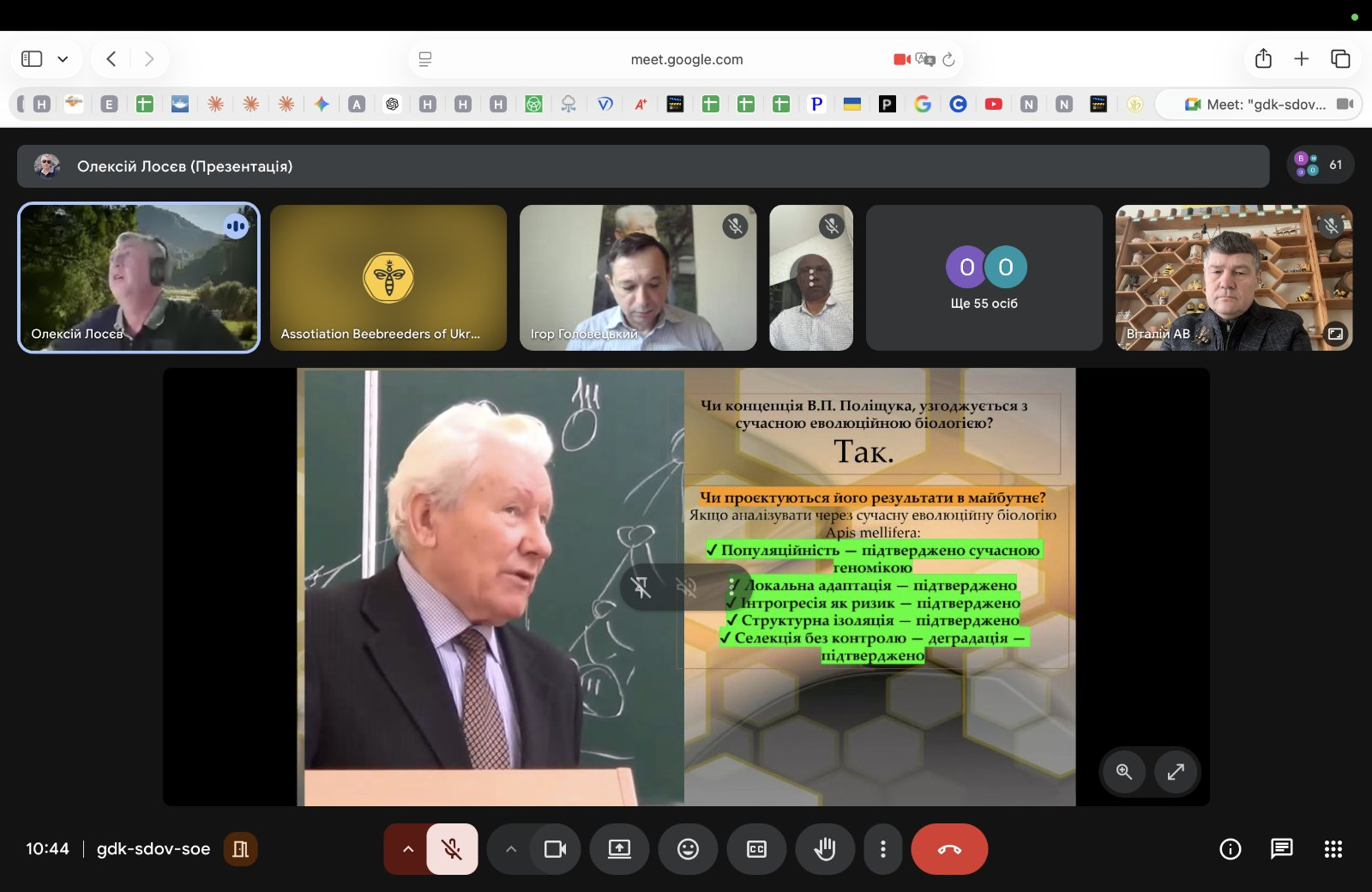1372x892 pixels.
Task: Leave the call with the red hang-up button
Action: 948,849
